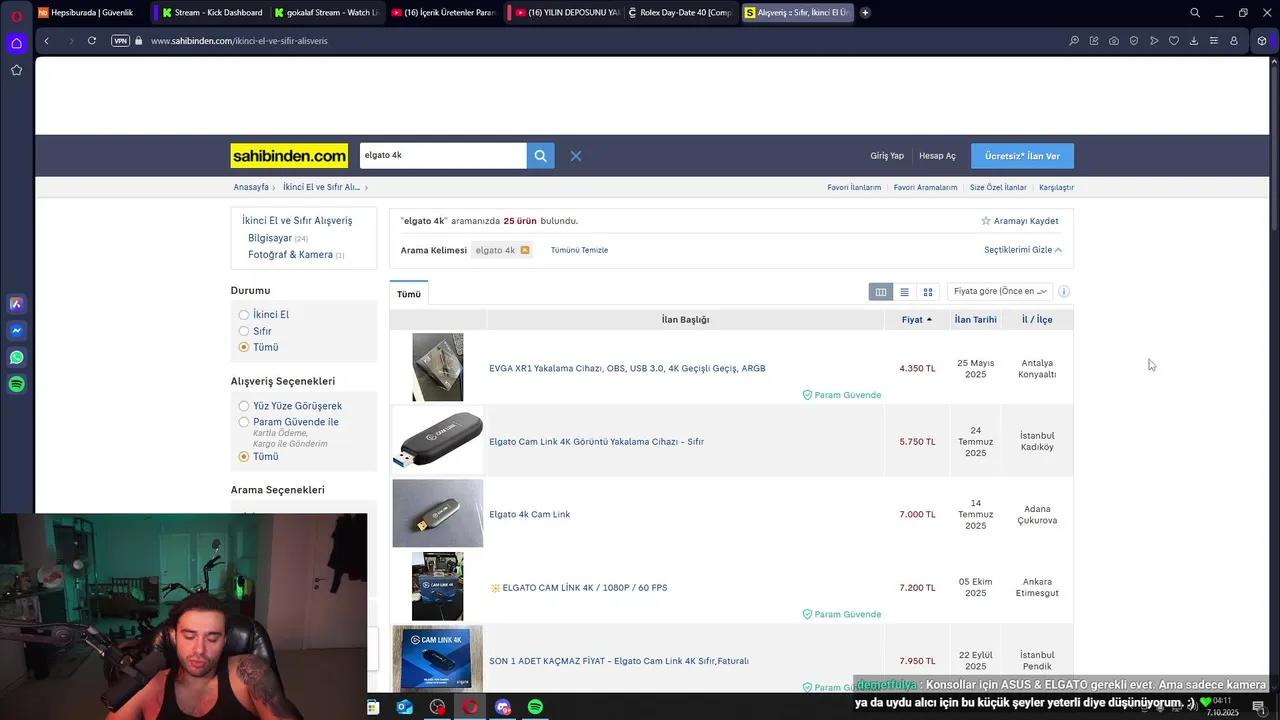Sort by İlan Tarihi column header

tap(975, 320)
